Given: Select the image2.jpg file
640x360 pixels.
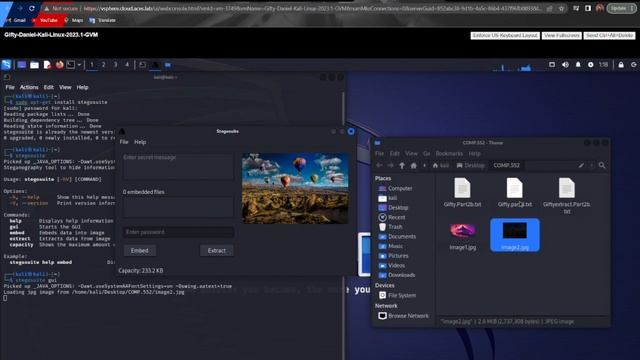Looking at the screenshot, I should pos(515,235).
